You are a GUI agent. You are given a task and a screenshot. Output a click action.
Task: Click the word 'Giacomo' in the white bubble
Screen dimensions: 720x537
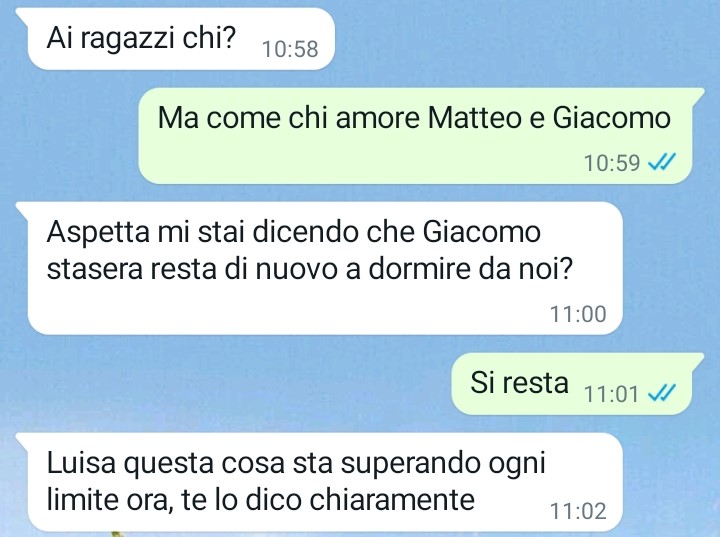click(x=481, y=232)
